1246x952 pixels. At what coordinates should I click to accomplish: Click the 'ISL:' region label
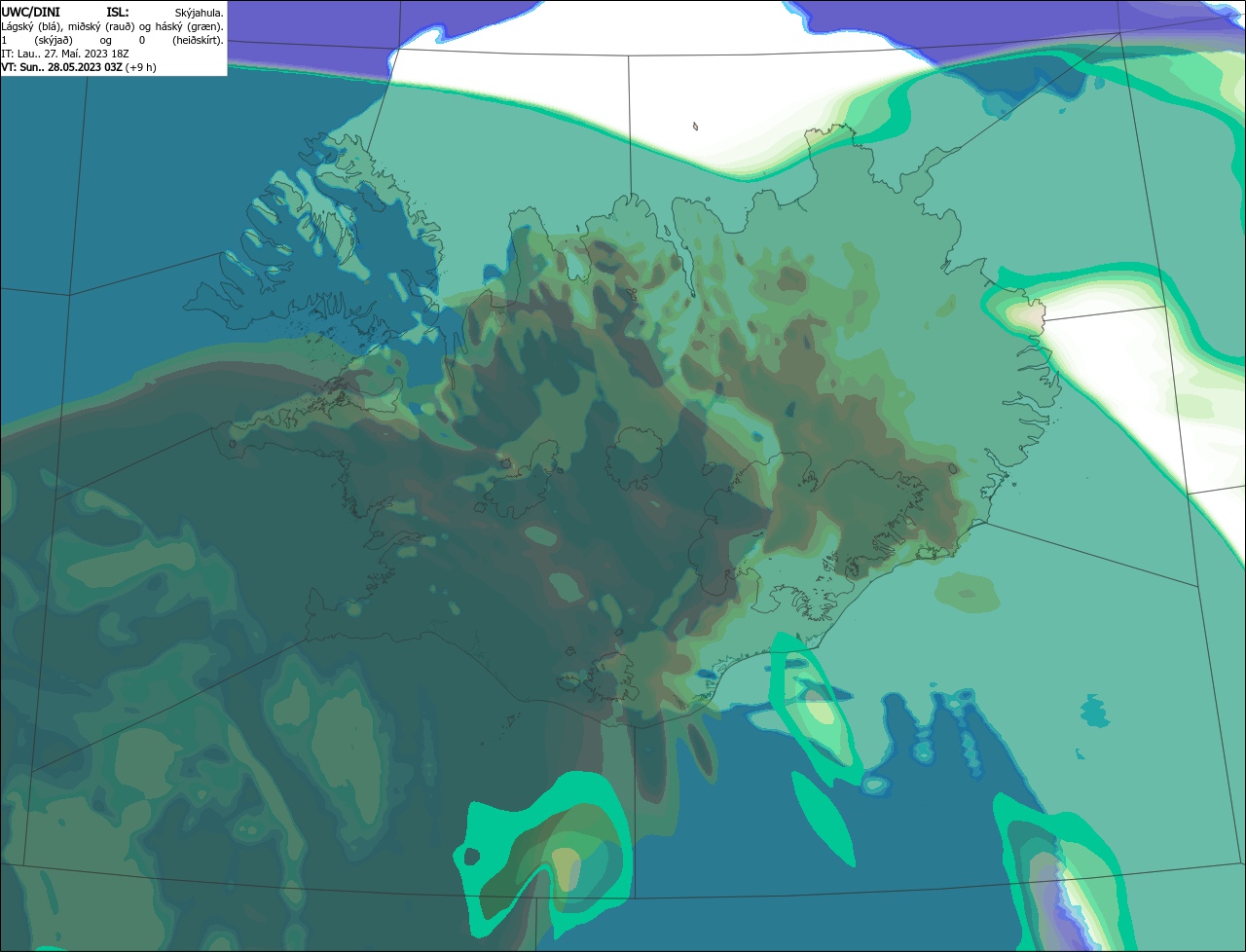[117, 13]
